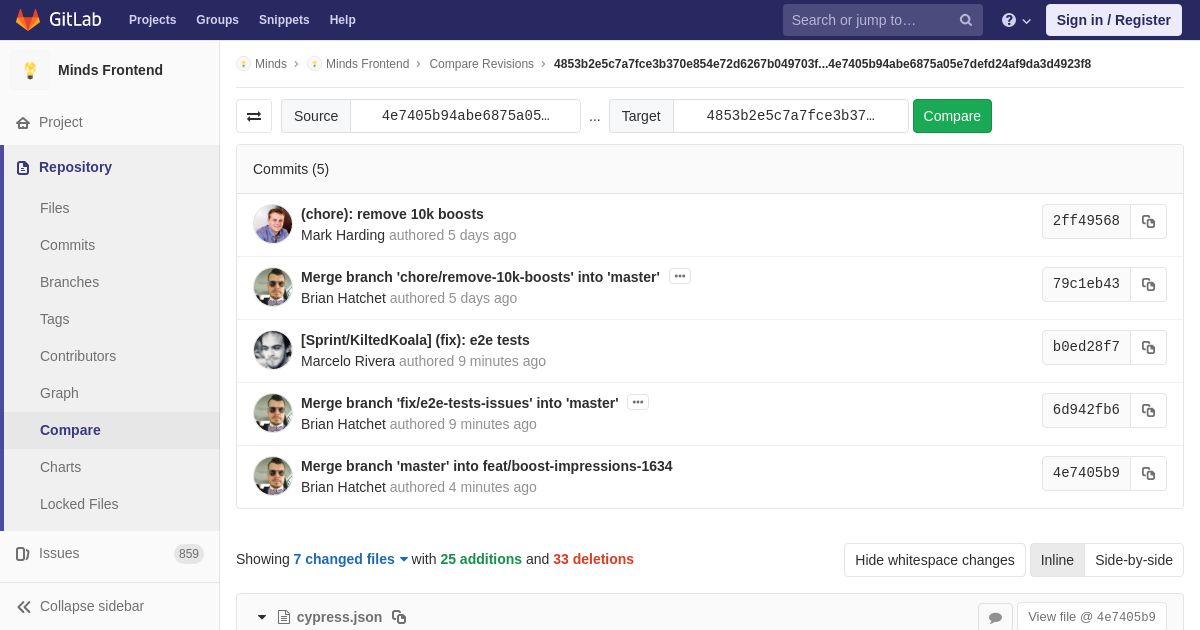Click Mark Harding author link
This screenshot has width=1200, height=630.
343,235
